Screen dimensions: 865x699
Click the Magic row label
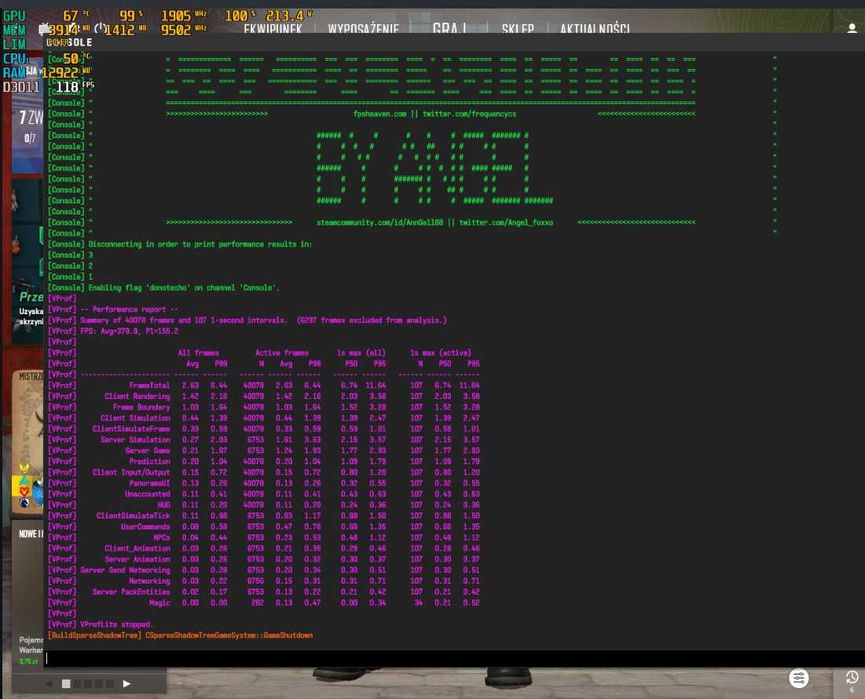coord(159,602)
